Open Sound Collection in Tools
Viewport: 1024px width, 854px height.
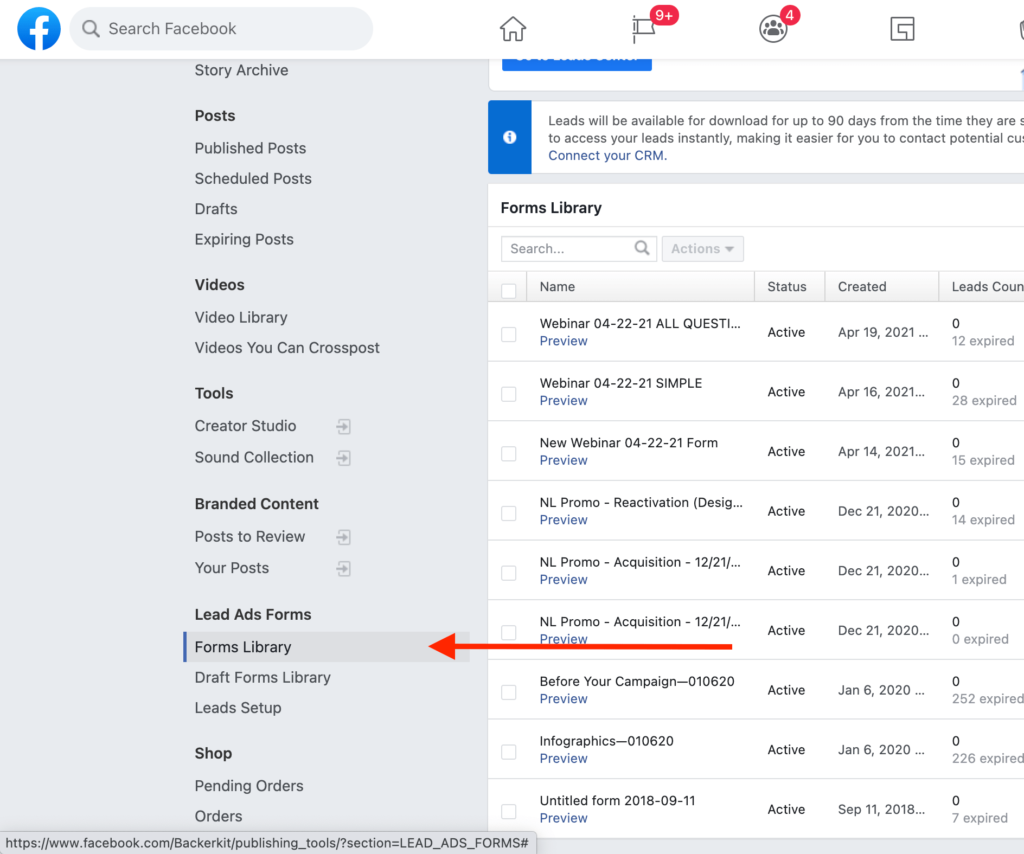coord(254,457)
